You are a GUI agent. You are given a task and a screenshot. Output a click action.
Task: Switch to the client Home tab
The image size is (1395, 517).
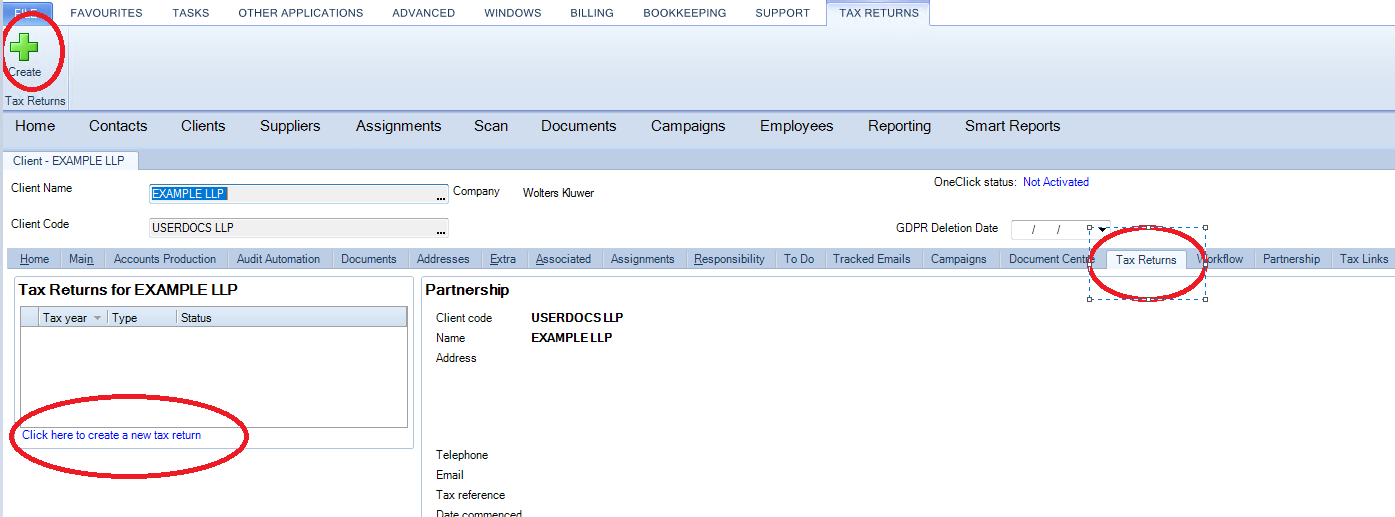(34, 259)
